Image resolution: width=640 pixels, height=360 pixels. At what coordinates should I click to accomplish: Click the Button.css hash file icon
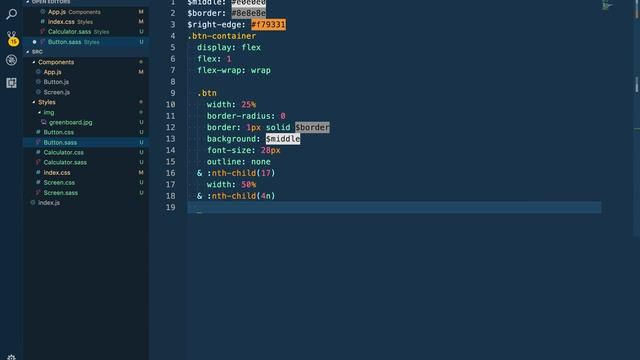[x=38, y=132]
